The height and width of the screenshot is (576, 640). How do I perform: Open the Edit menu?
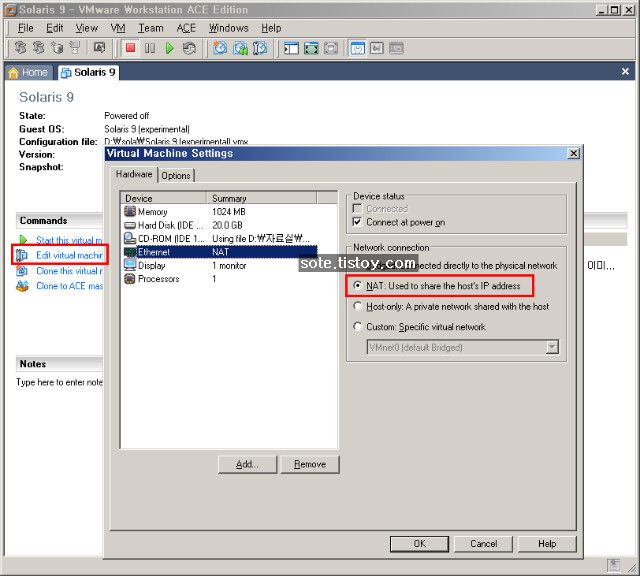coord(54,28)
